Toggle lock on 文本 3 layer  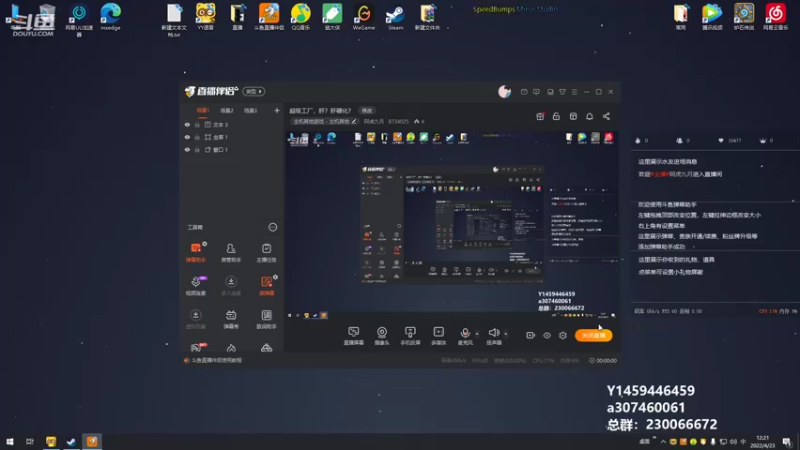pos(197,124)
